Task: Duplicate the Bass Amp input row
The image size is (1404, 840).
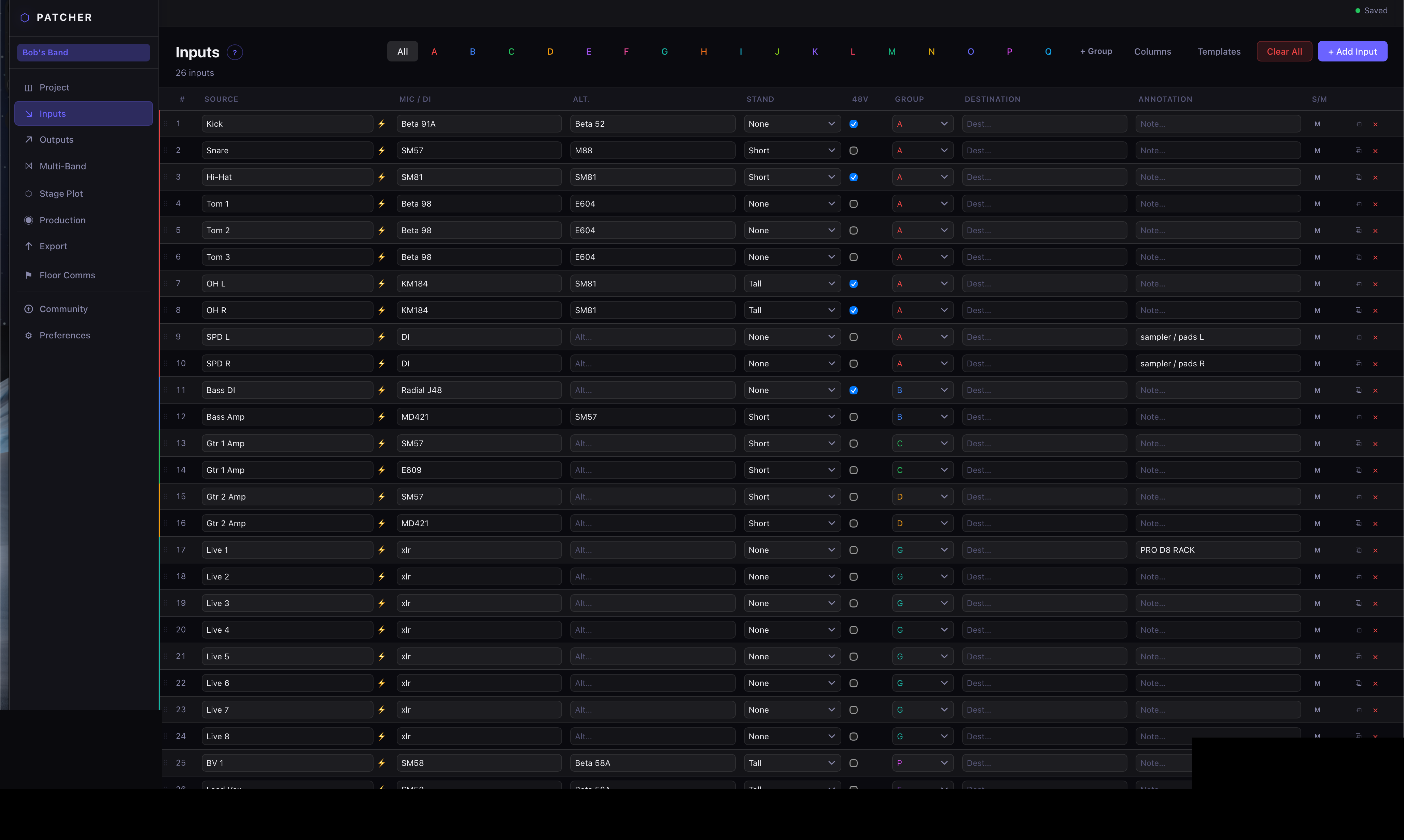Action: pos(1358,417)
